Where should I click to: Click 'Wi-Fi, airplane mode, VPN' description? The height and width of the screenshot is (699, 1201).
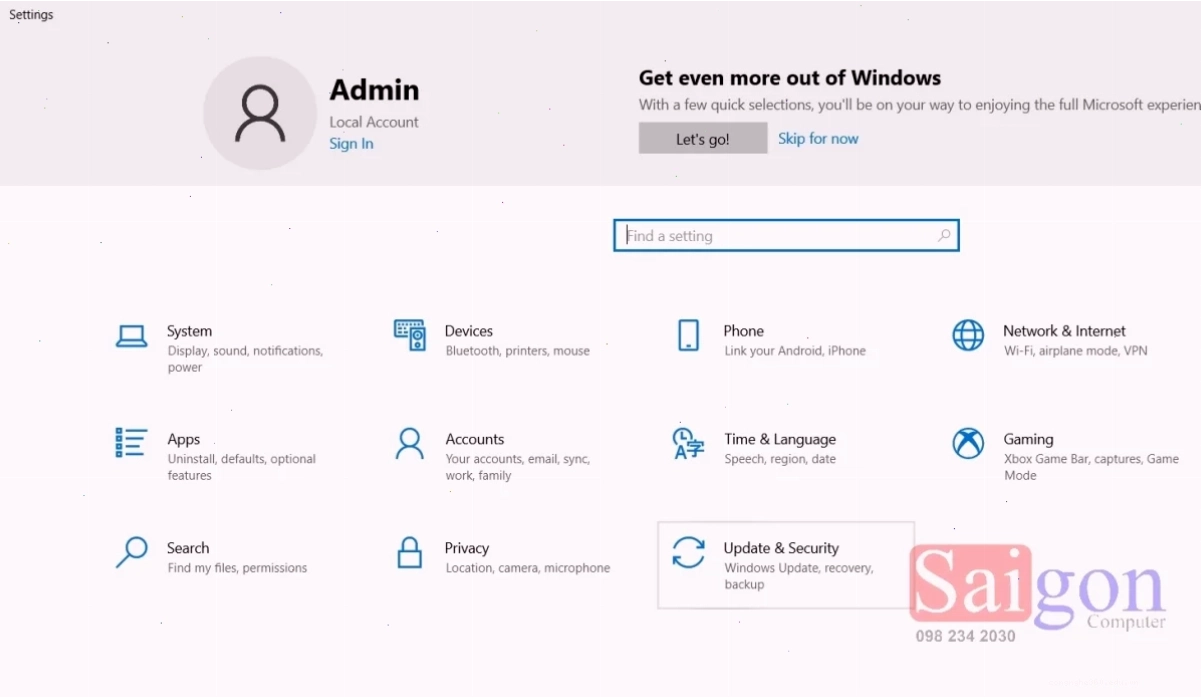point(1075,351)
